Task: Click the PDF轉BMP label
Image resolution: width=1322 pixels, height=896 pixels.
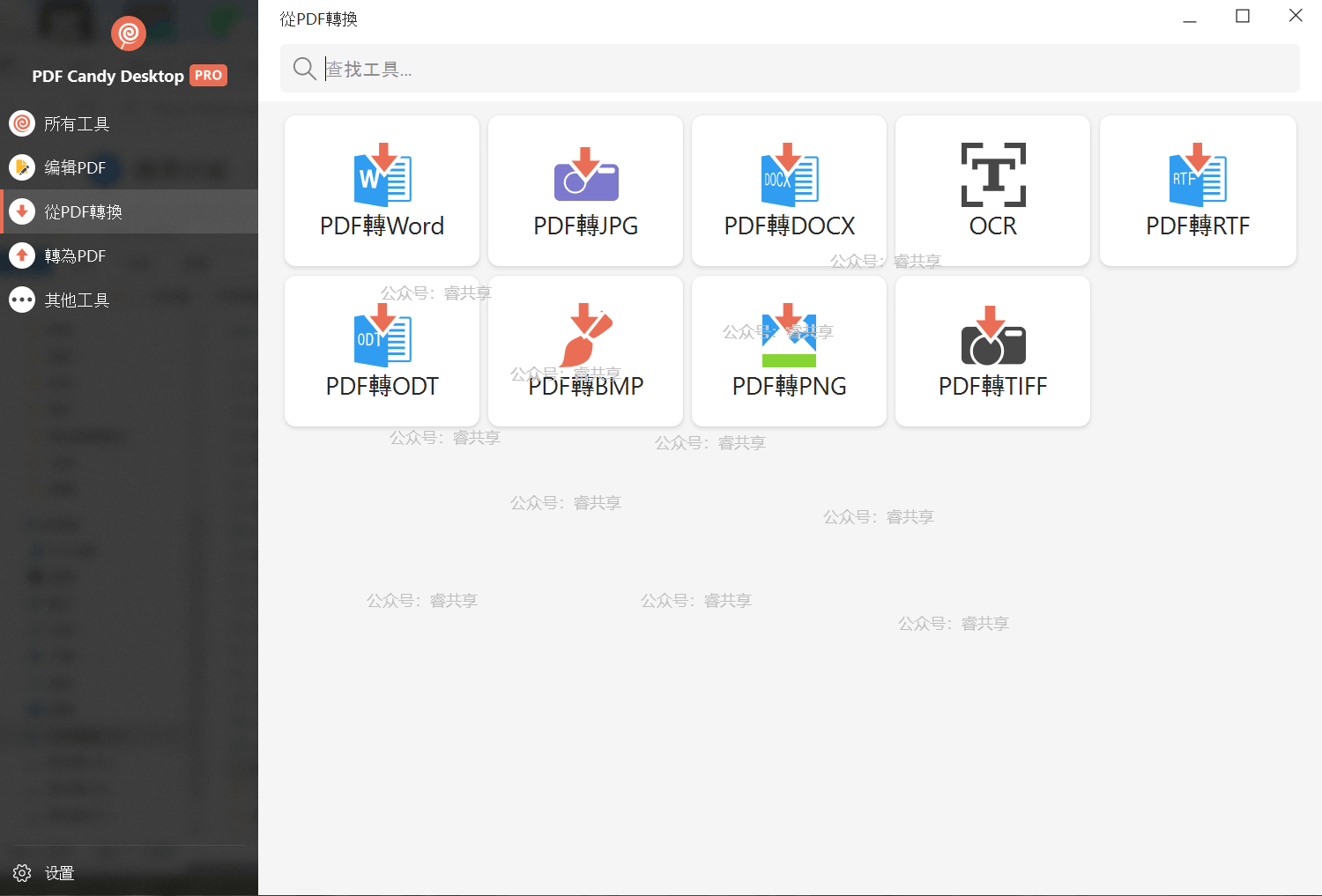Action: 586,387
